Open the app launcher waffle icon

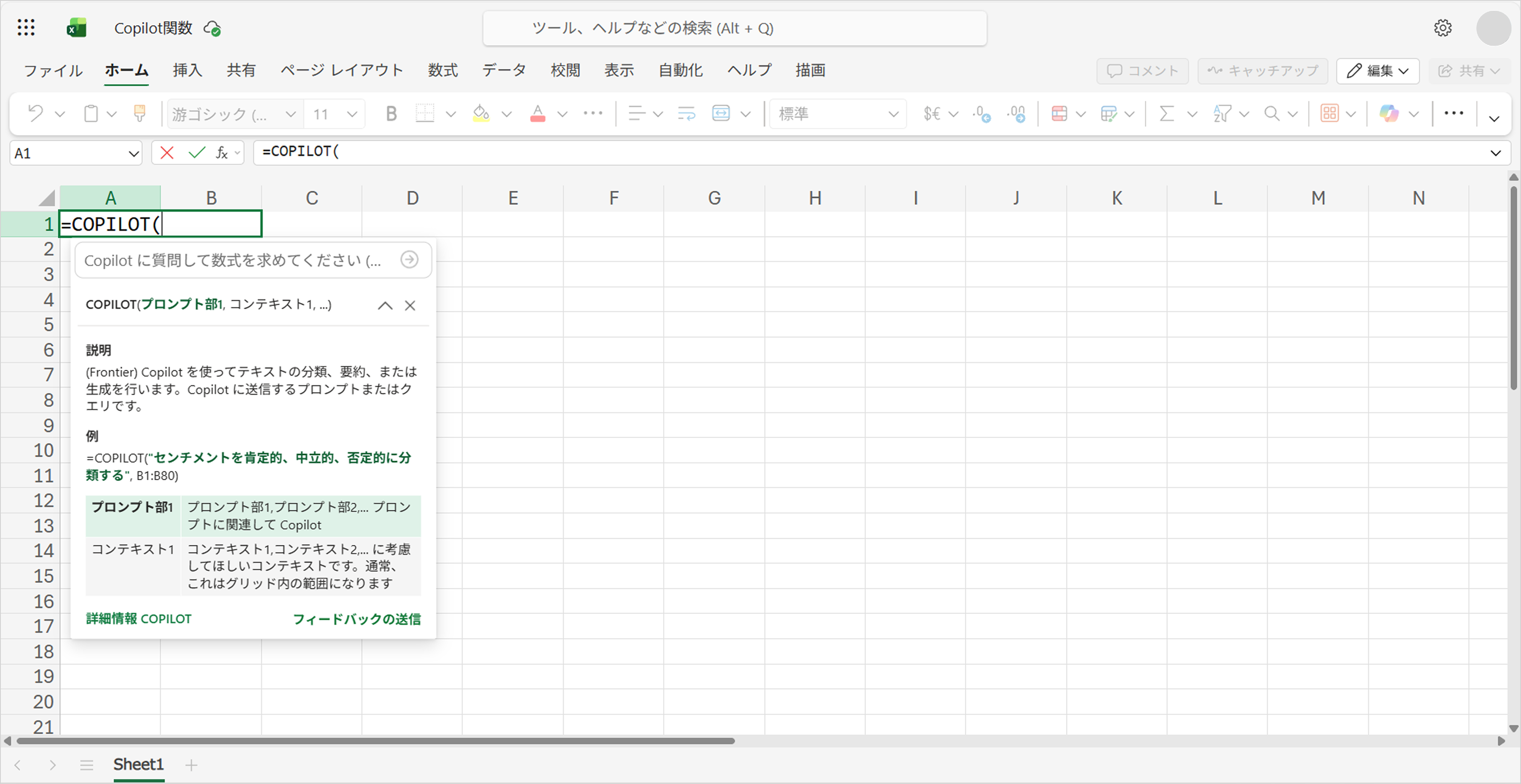(x=26, y=28)
